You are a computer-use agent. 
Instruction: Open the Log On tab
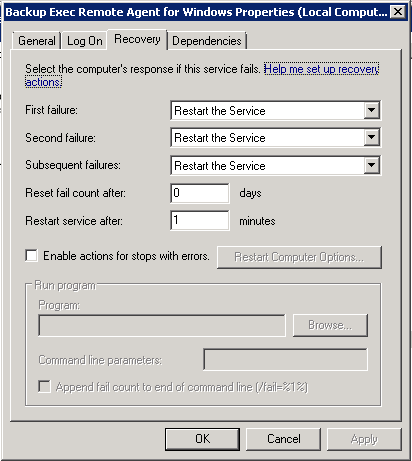point(85,41)
